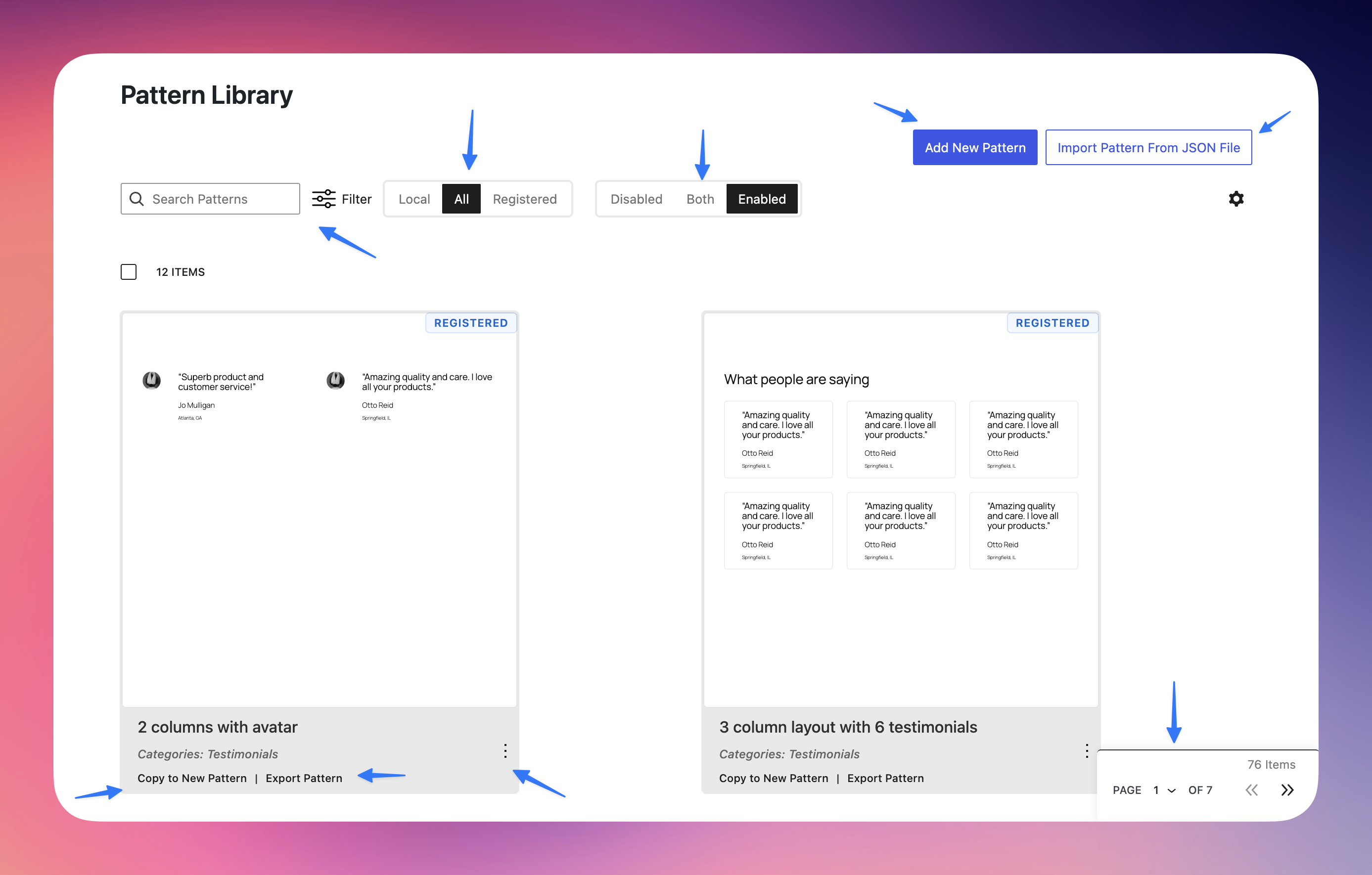The height and width of the screenshot is (875, 1372).
Task: Go to the next page arrow
Action: (1287, 790)
